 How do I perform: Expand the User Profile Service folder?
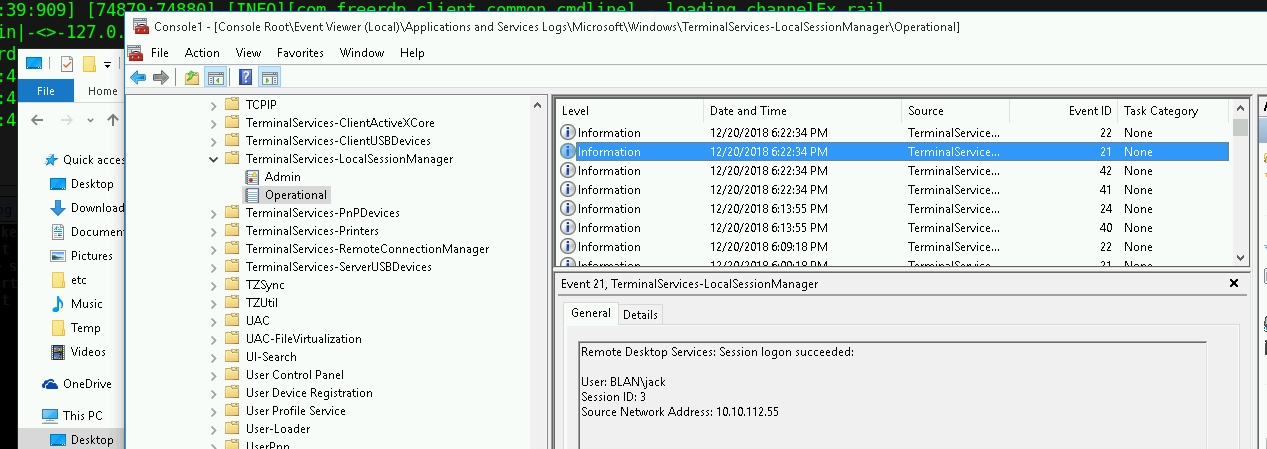(x=213, y=411)
